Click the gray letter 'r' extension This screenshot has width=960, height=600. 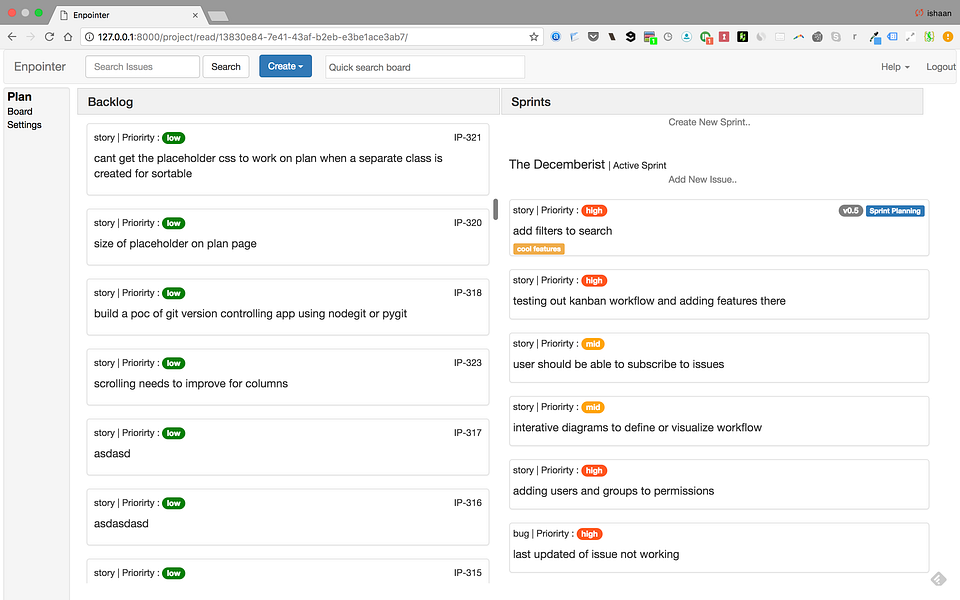click(x=855, y=37)
